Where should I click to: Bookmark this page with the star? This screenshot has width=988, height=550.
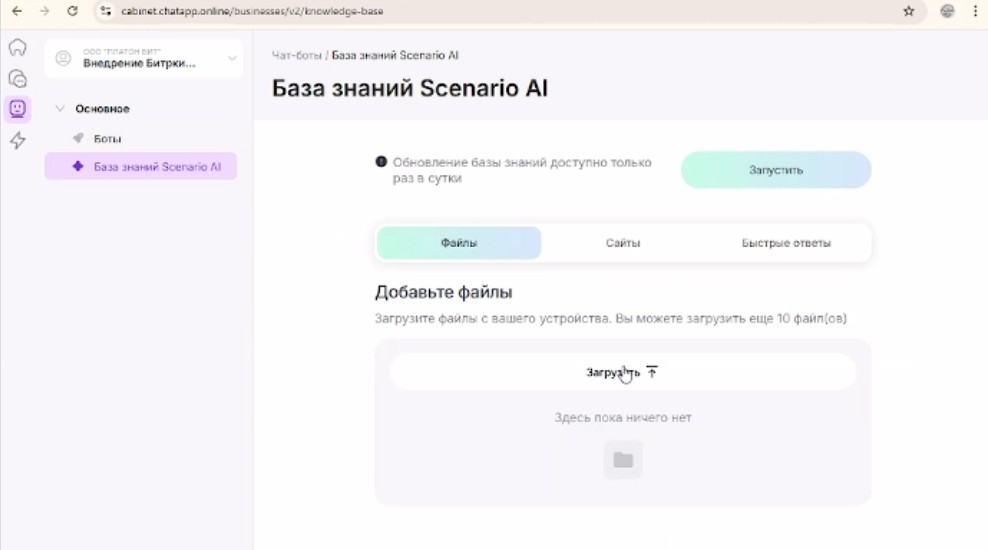coord(909,11)
